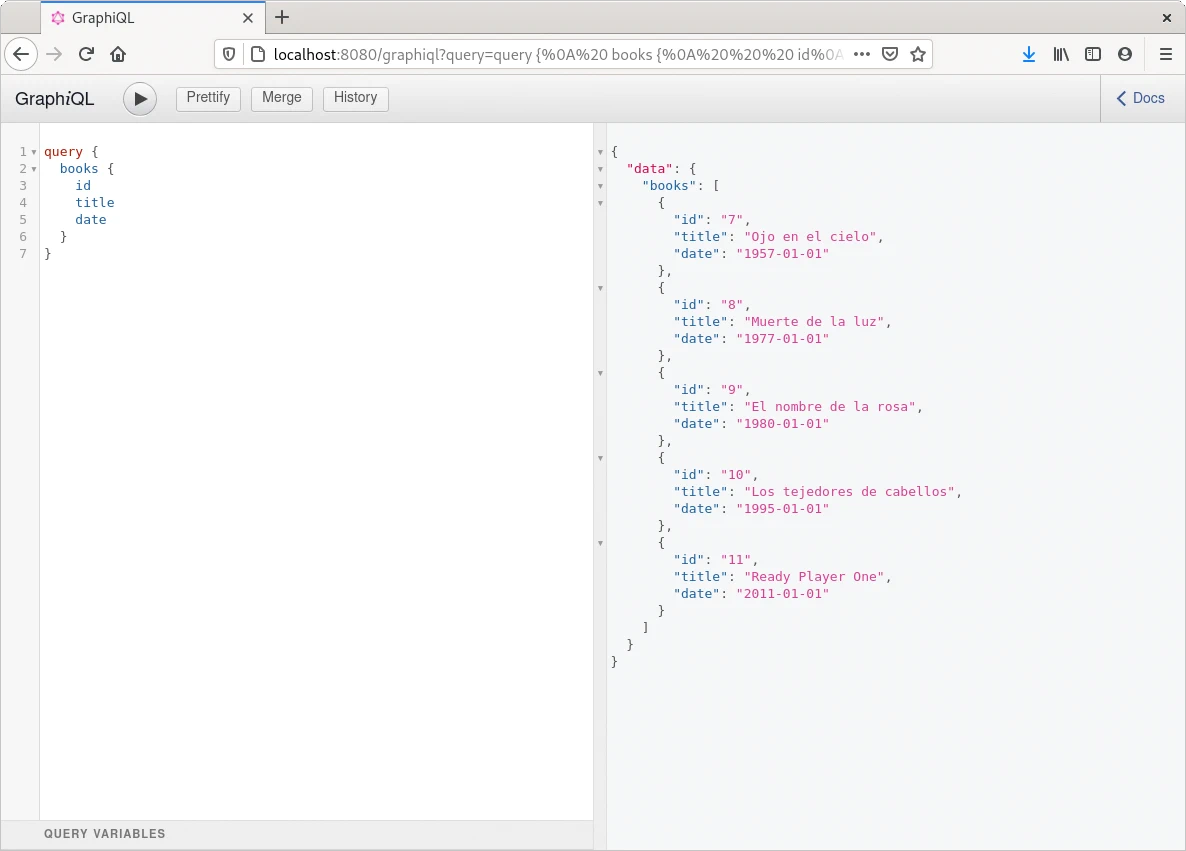
Task: Collapse the query block on line 1
Action: pyautogui.click(x=34, y=152)
